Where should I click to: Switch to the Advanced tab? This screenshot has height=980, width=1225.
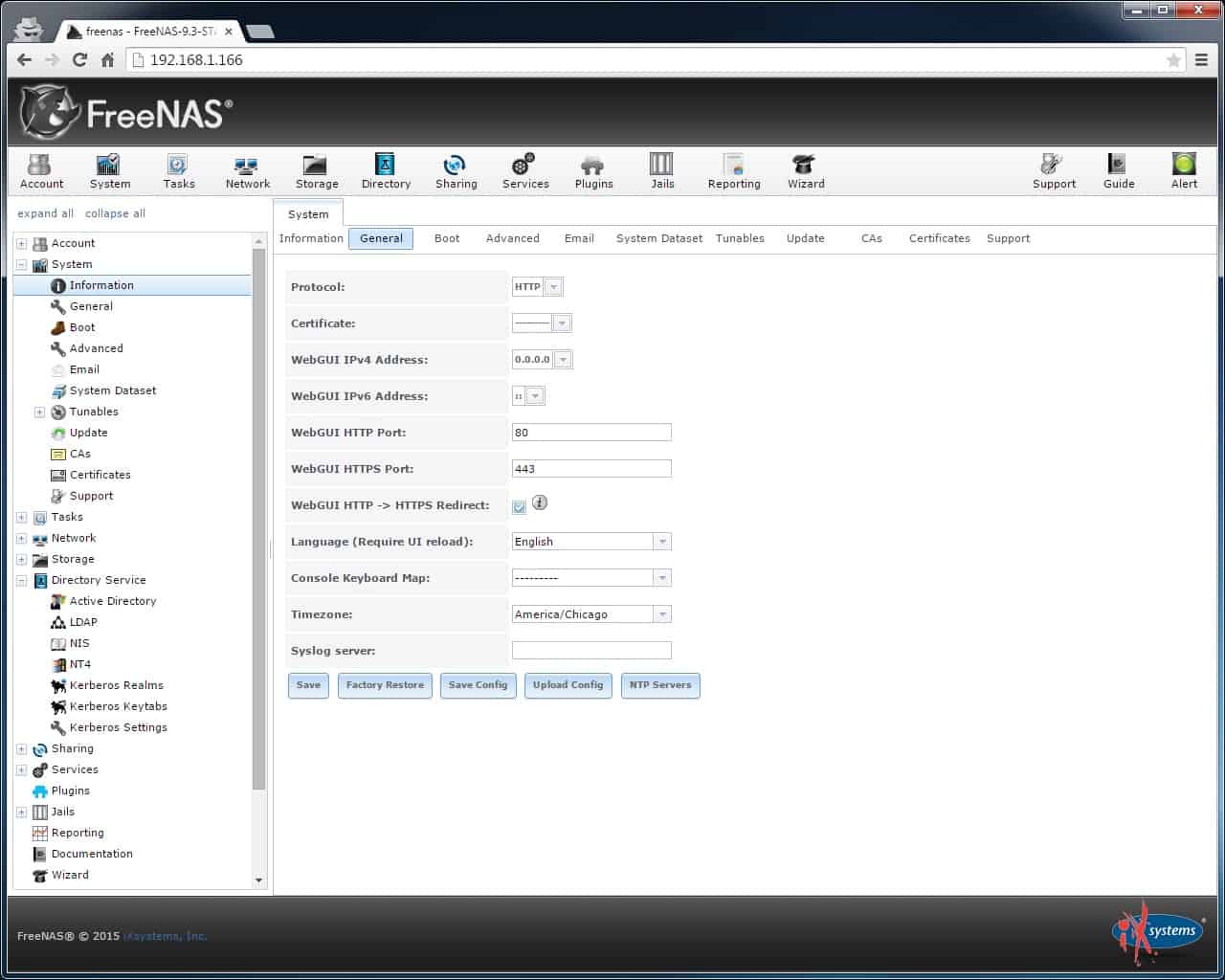pos(512,238)
